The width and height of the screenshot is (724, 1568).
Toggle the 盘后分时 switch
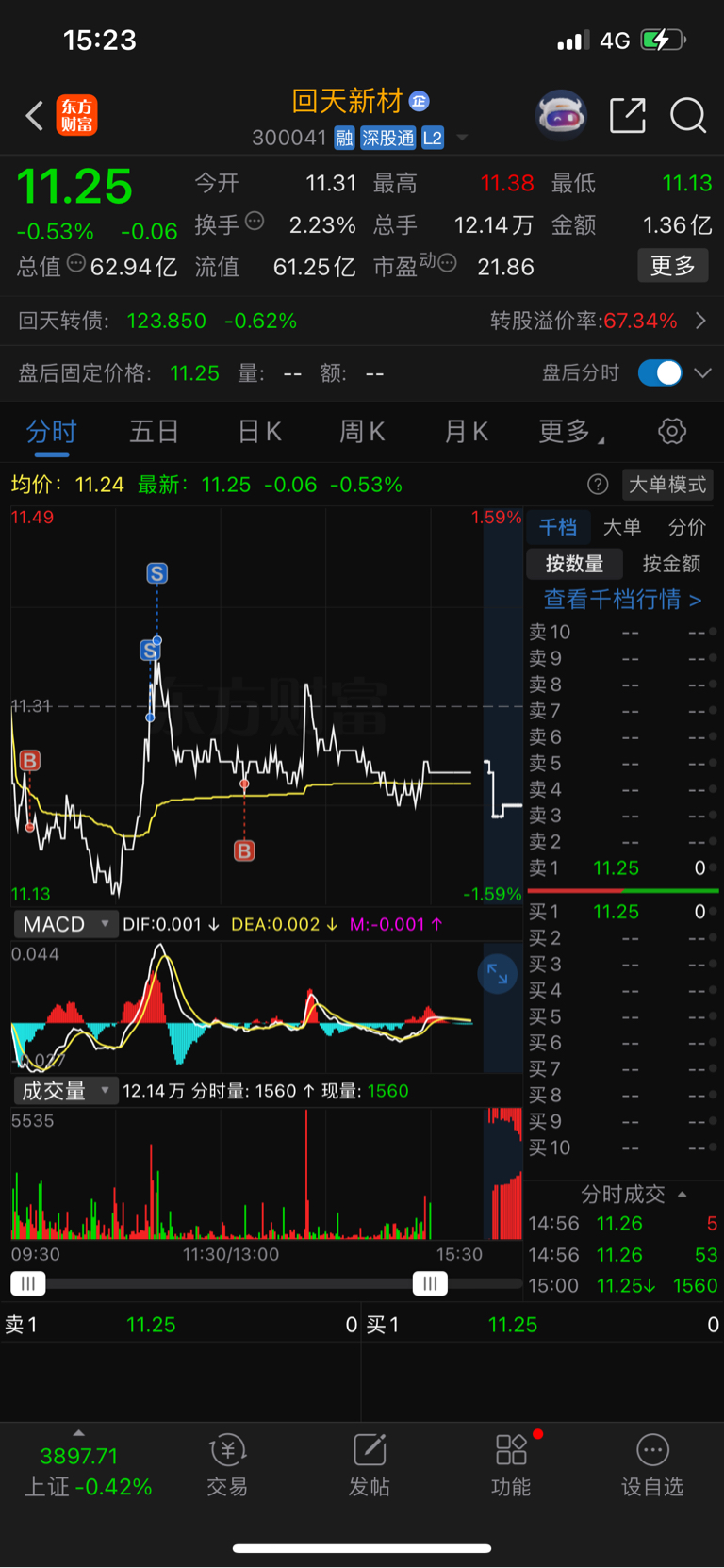tap(660, 373)
